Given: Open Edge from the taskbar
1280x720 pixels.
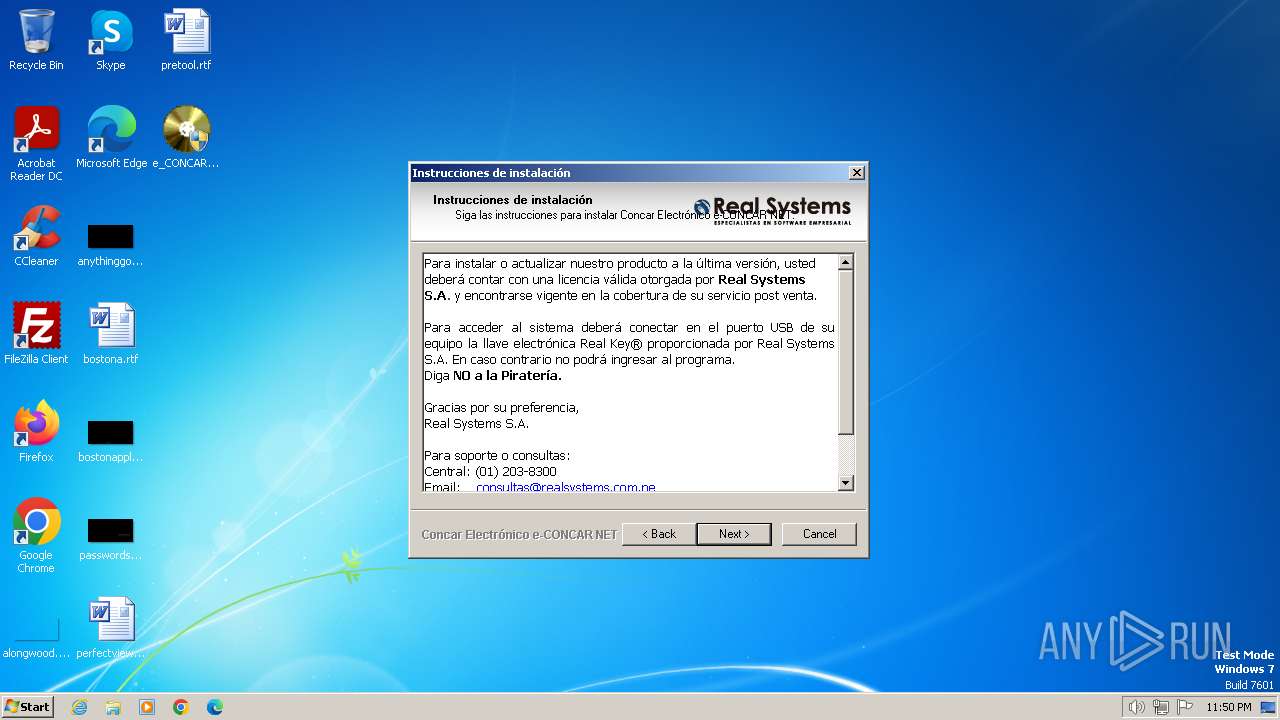Looking at the screenshot, I should coord(215,707).
